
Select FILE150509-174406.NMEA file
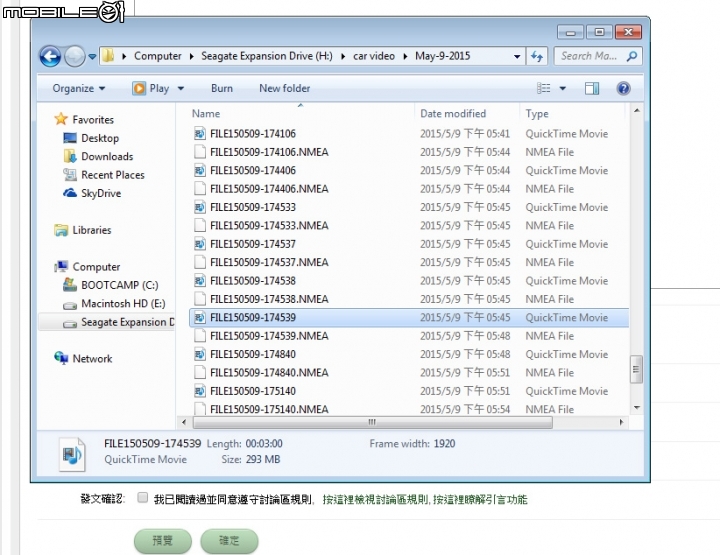coord(269,189)
